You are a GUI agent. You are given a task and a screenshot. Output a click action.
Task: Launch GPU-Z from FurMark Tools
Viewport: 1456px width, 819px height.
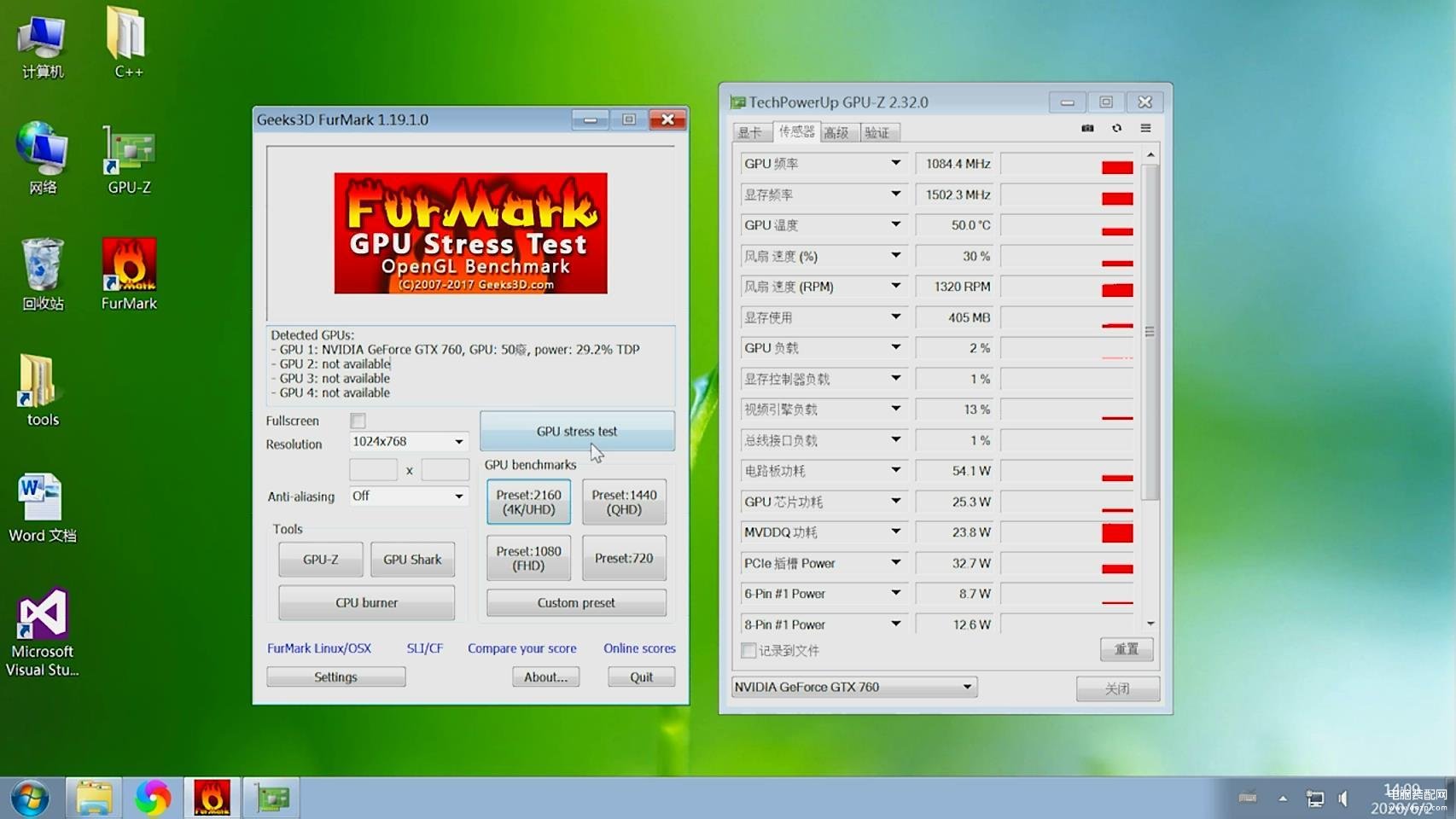pos(321,560)
